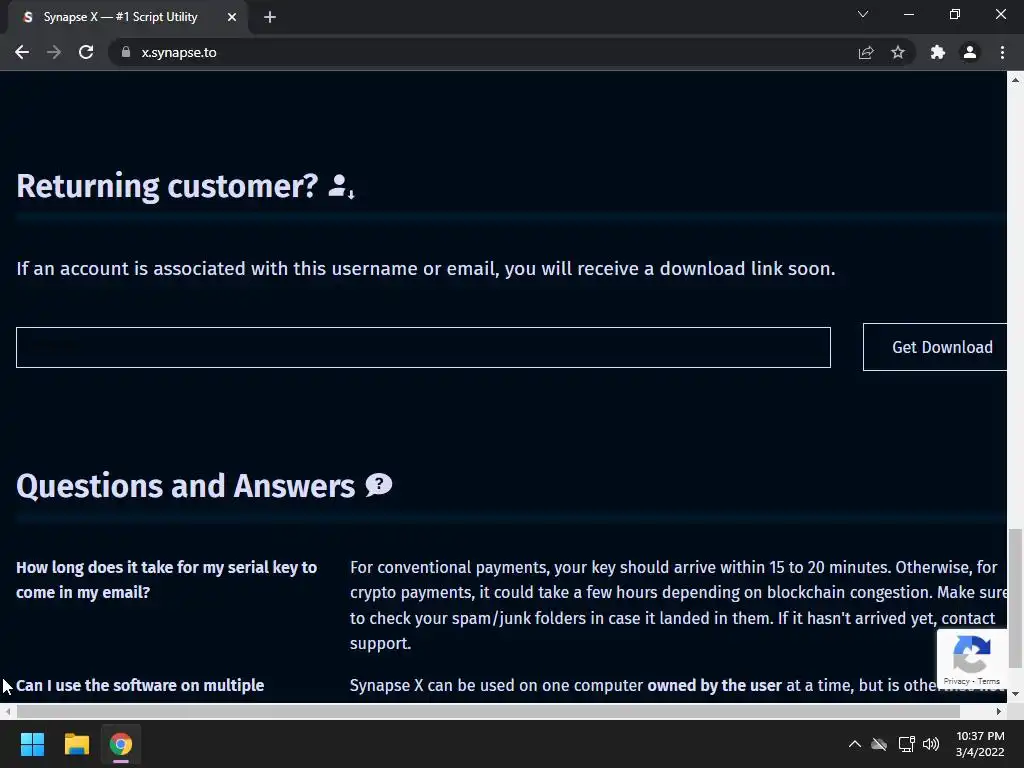The width and height of the screenshot is (1024, 768).
Task: Select the Synapse X — #1 Script Utility tab
Action: [120, 17]
